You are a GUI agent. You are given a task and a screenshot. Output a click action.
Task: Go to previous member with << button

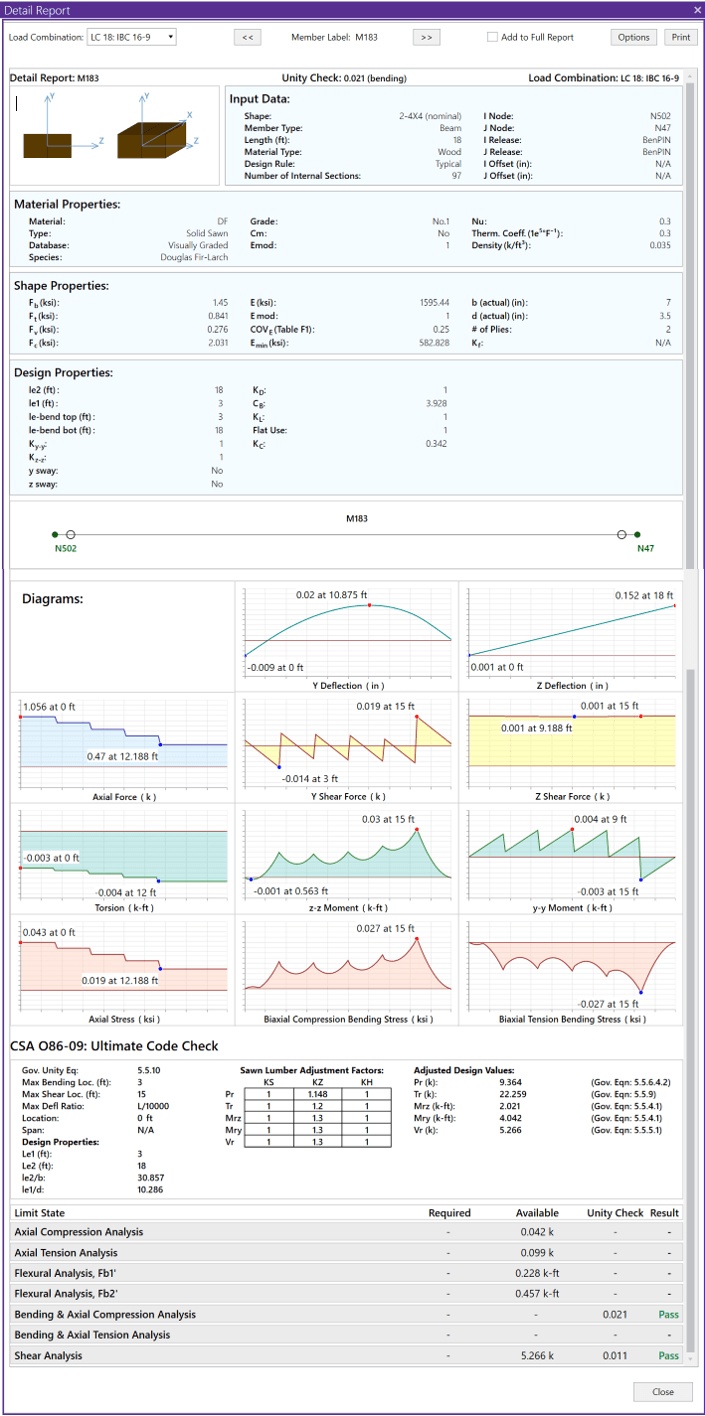[247, 37]
